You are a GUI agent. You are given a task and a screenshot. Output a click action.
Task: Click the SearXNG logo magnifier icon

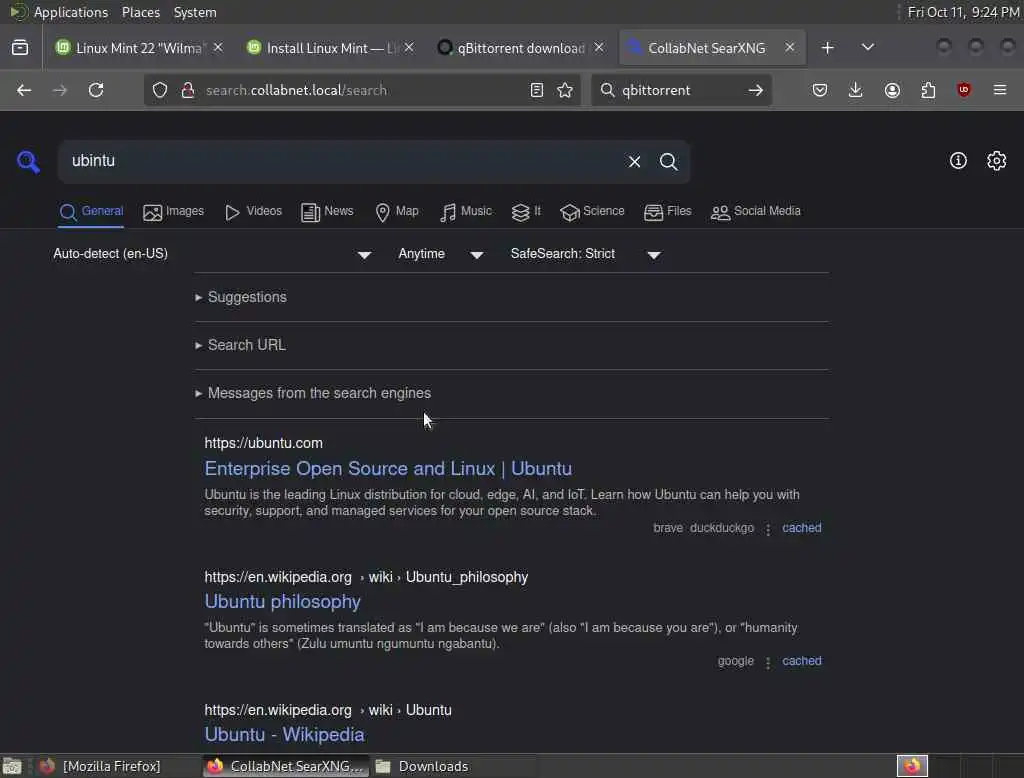point(28,161)
